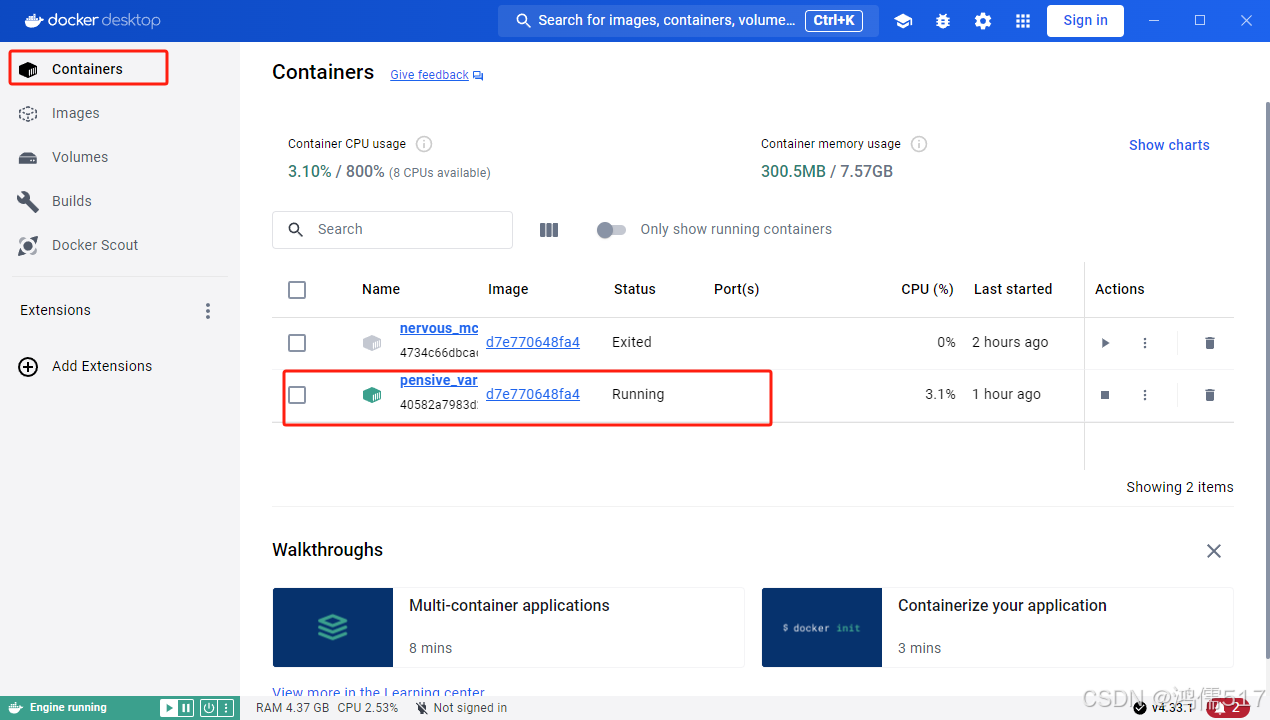Click the search bar for images and containers

(x=688, y=20)
